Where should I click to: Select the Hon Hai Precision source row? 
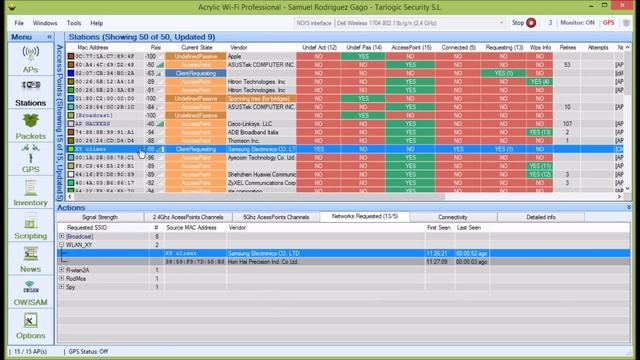coord(343,262)
